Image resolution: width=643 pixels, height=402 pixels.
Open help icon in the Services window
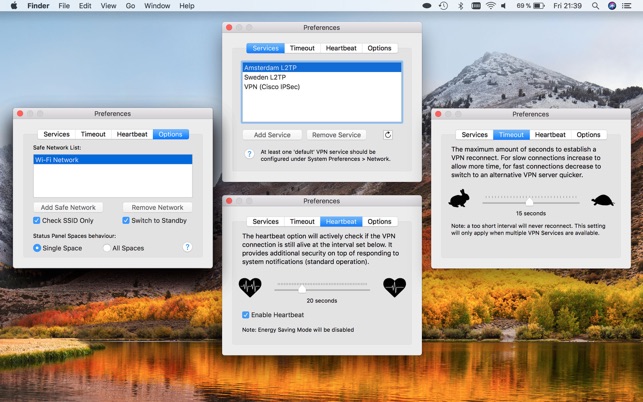coord(250,154)
